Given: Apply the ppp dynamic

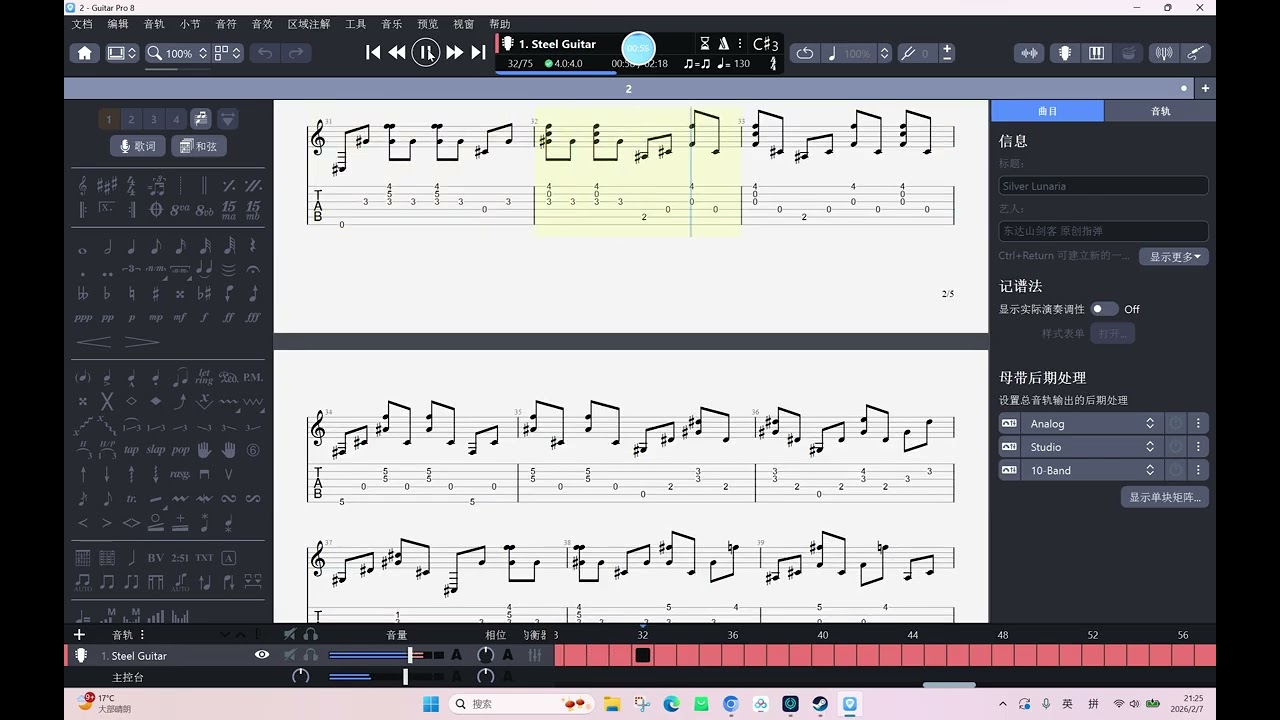Looking at the screenshot, I should (83, 317).
